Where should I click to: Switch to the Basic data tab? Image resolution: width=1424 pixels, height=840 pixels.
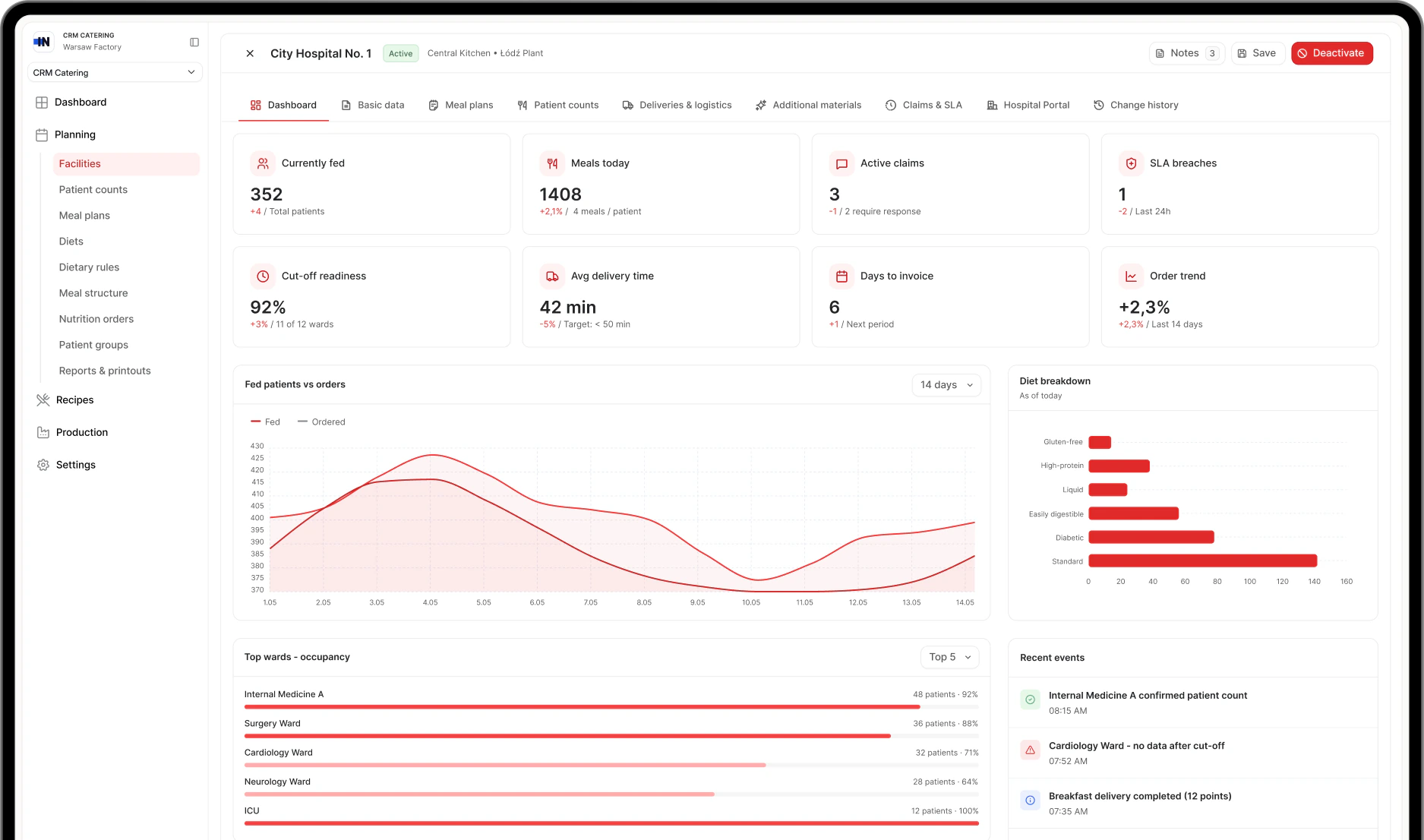372,106
